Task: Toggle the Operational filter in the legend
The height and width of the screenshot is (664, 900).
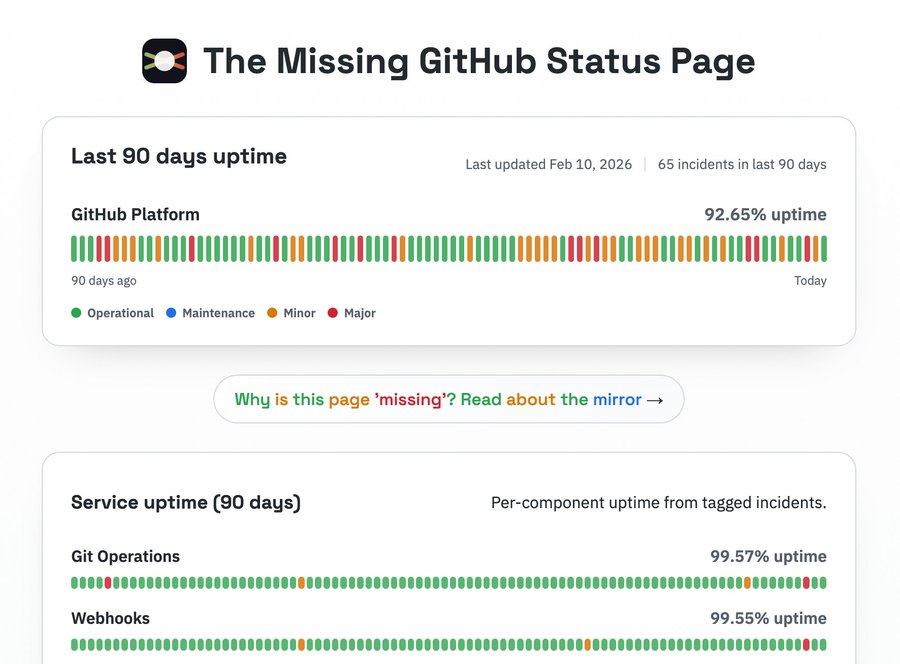Action: pyautogui.click(x=113, y=313)
